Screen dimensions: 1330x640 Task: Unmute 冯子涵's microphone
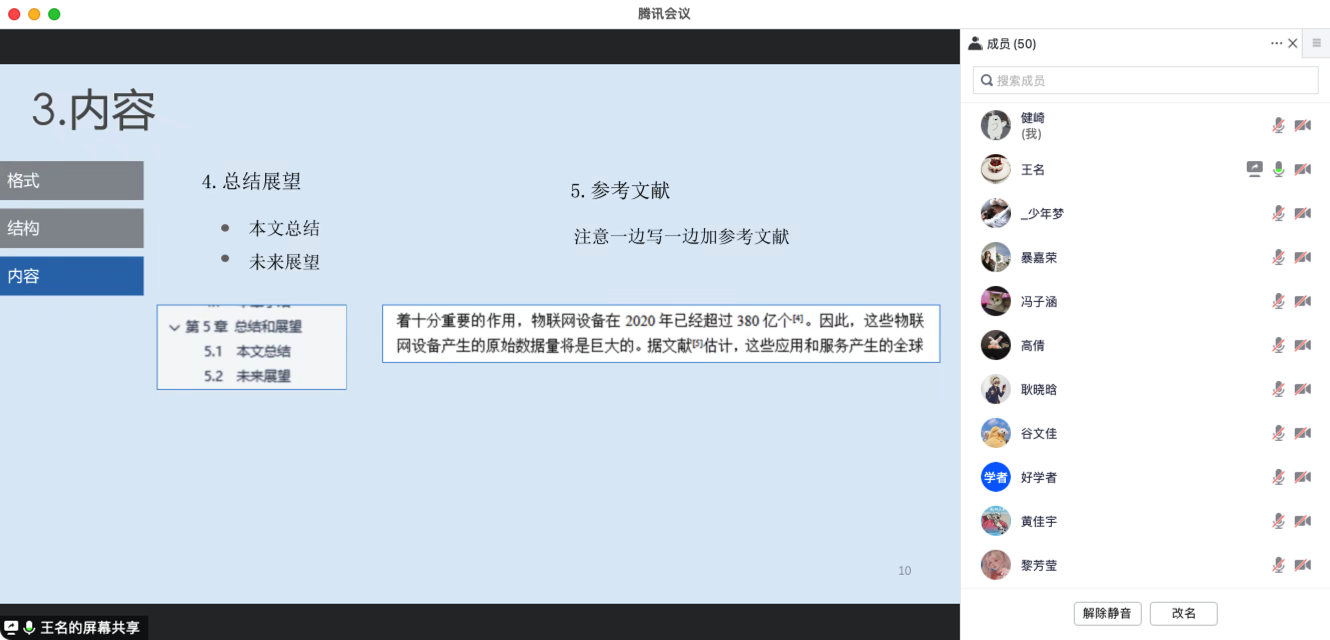[x=1277, y=301]
